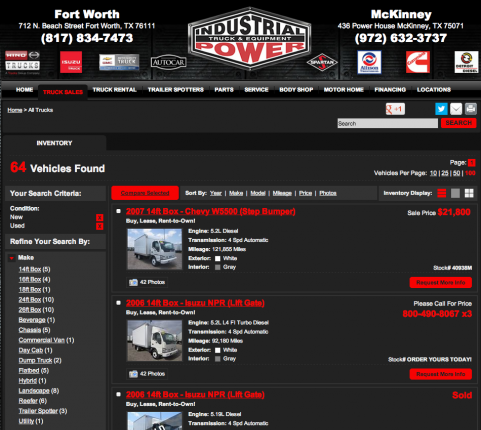Email this page using envelope icon

pos(456,109)
